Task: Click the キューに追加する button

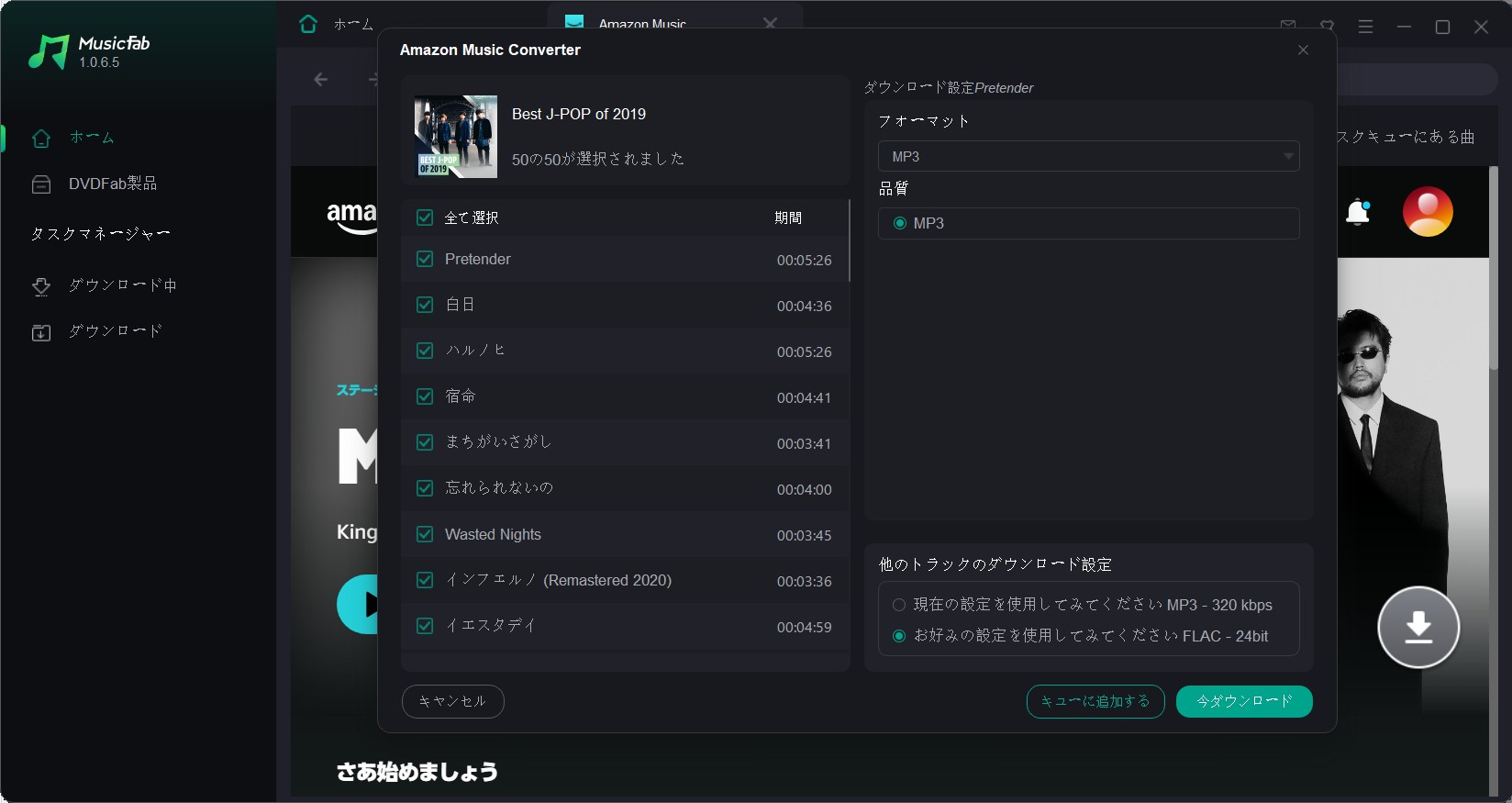Action: point(1095,701)
